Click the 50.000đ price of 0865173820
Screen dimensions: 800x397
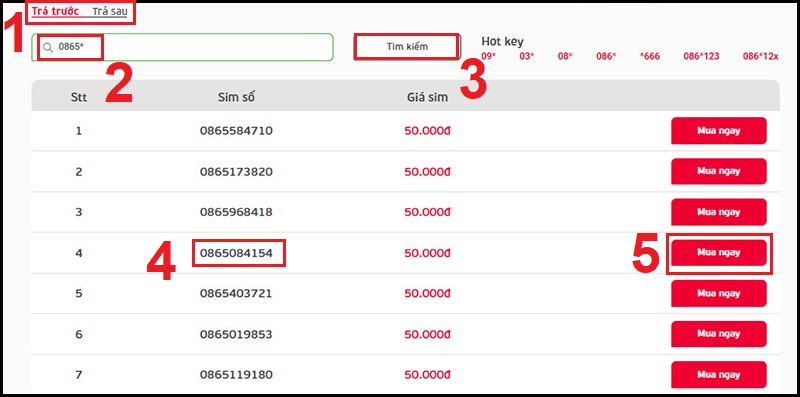coord(428,172)
